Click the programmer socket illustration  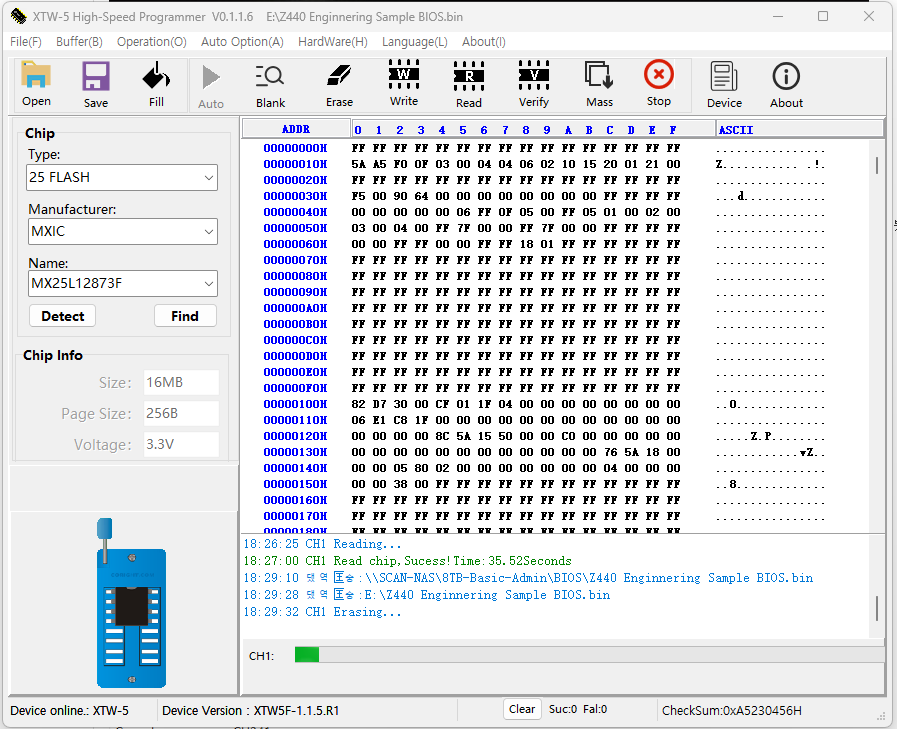[x=132, y=604]
